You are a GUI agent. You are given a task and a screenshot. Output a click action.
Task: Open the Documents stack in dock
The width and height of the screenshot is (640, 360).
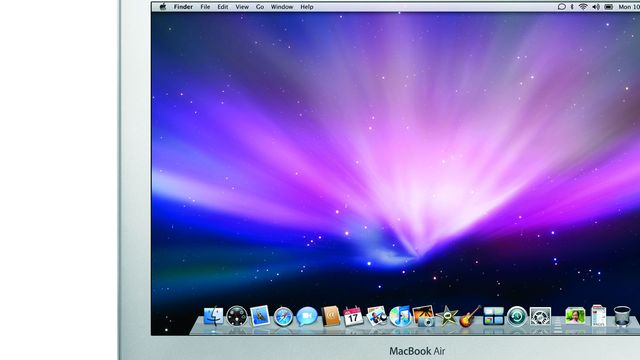tap(599, 316)
